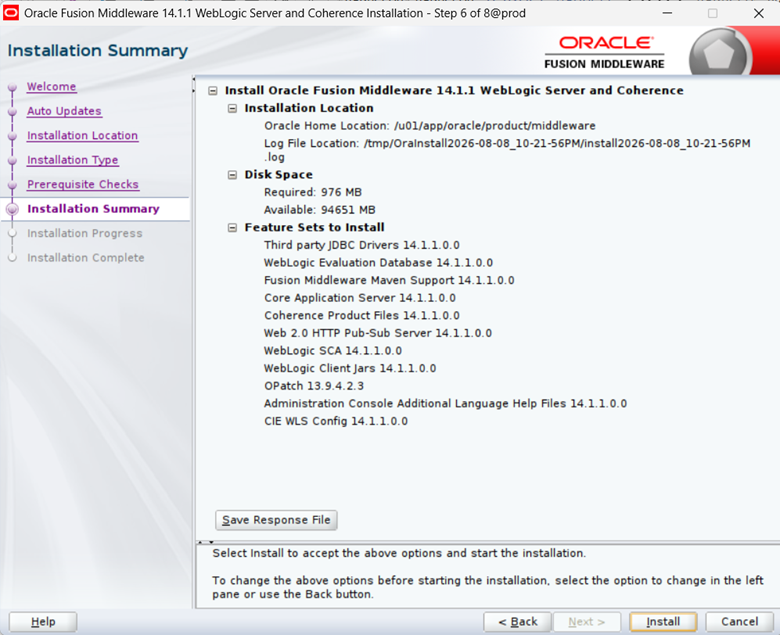Close the installer window
Viewport: 780px width, 635px height.
click(759, 13)
